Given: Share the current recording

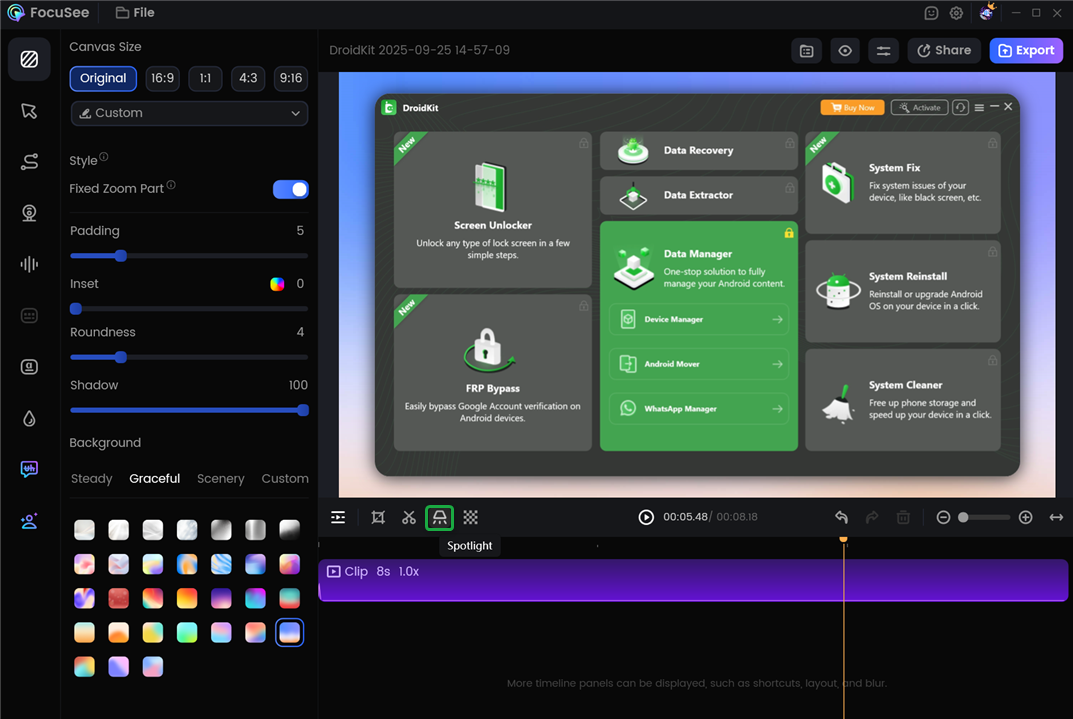Looking at the screenshot, I should (943, 50).
